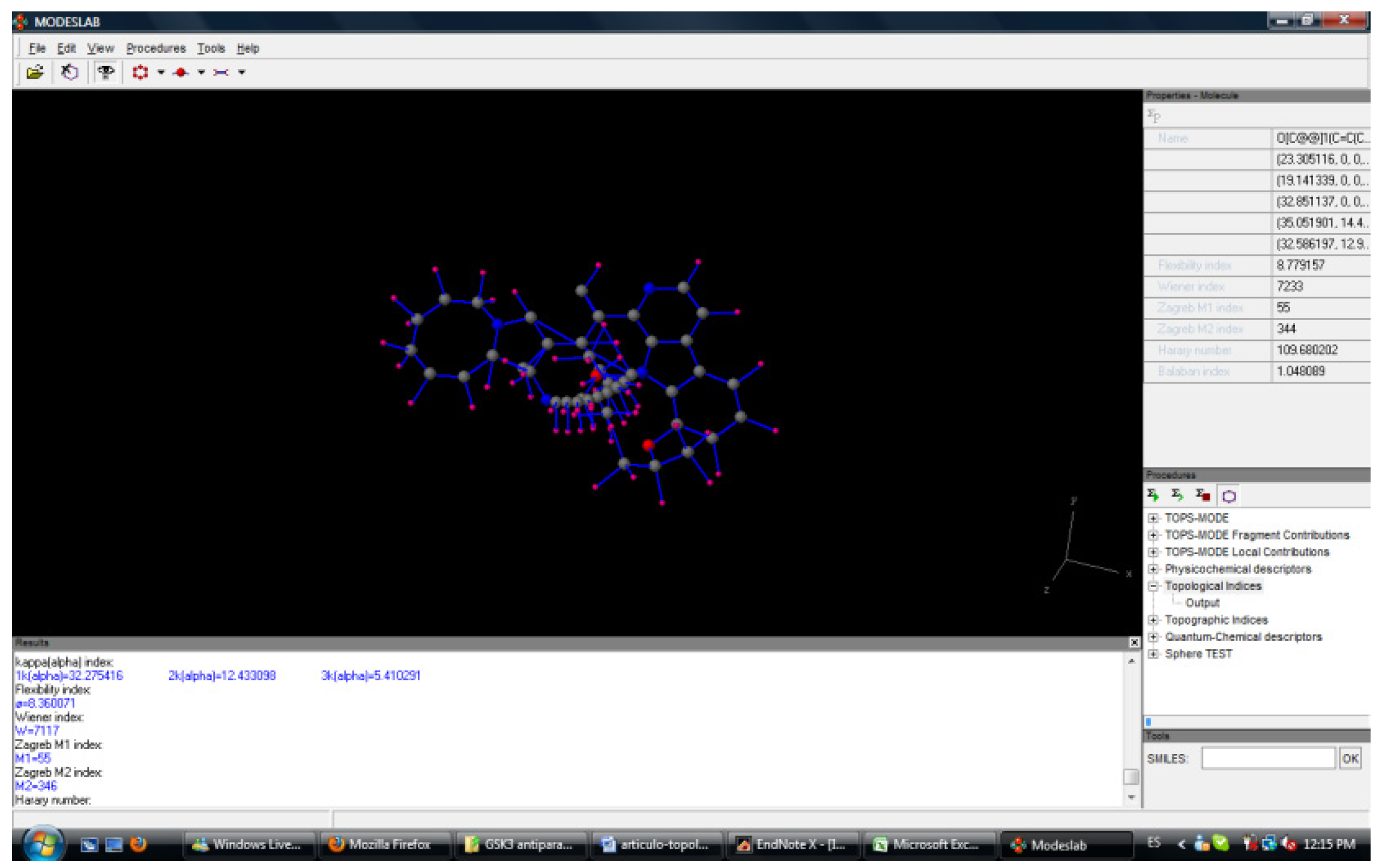Viewport: 1379px width, 868px height.
Task: Click the second sigma procedure icon
Action: (1177, 495)
